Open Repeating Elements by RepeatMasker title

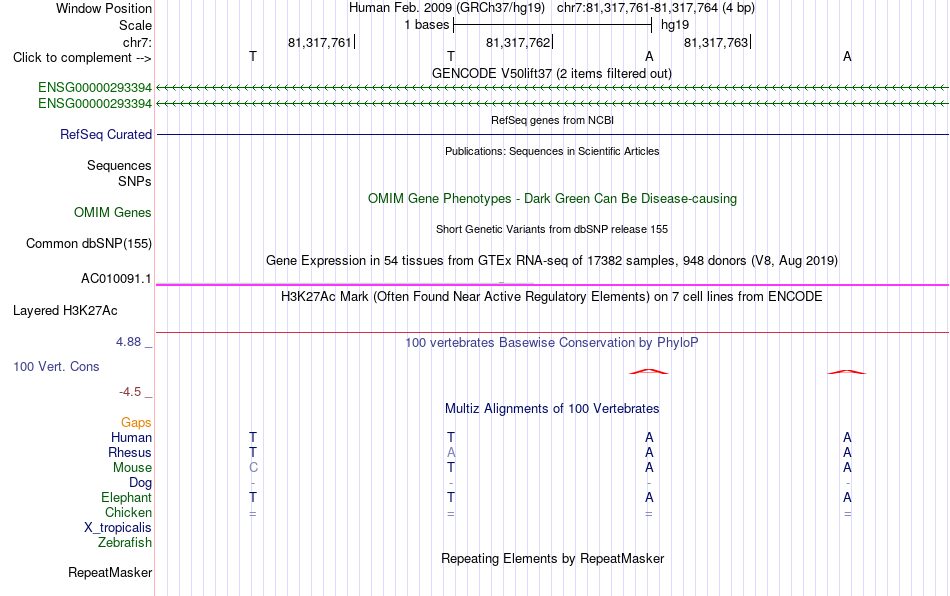552,559
